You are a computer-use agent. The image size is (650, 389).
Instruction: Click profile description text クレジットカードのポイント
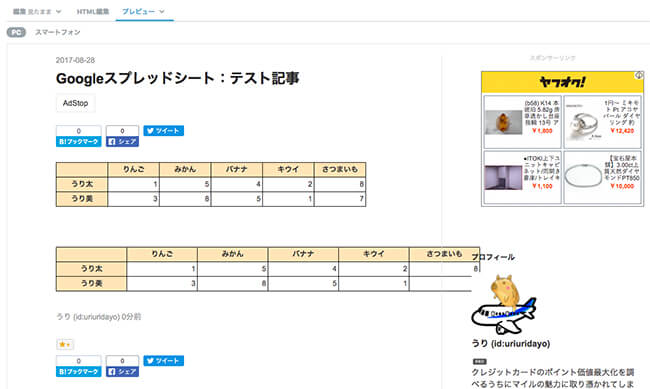tap(553, 378)
